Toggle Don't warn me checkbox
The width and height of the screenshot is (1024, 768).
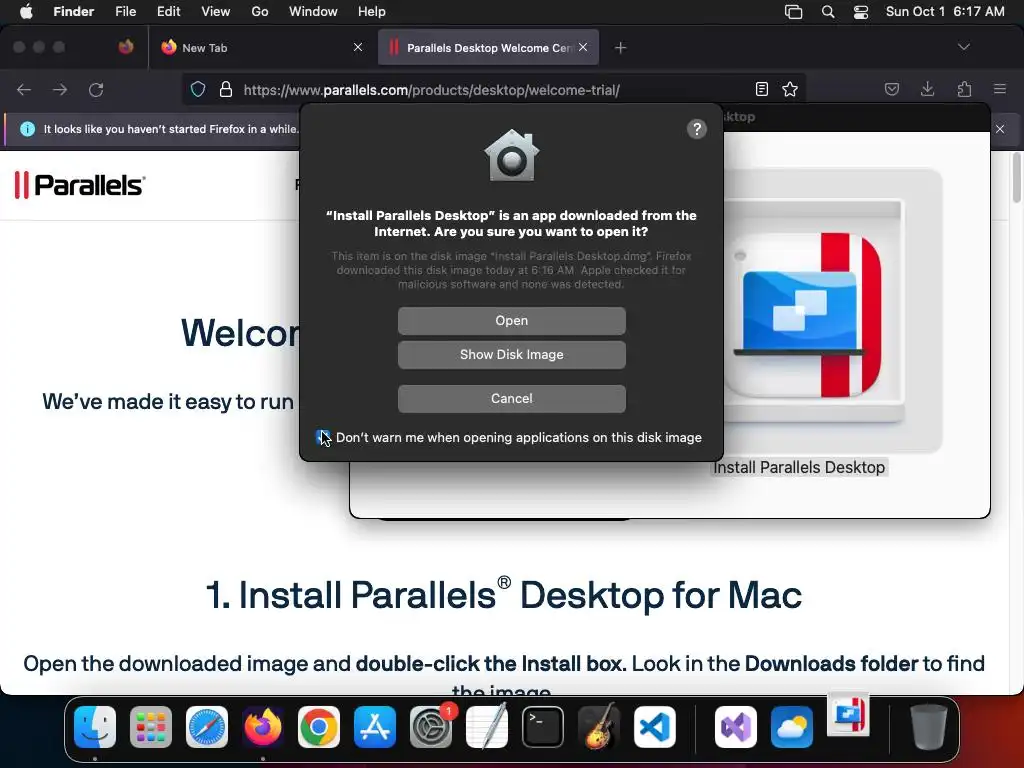[x=323, y=438]
